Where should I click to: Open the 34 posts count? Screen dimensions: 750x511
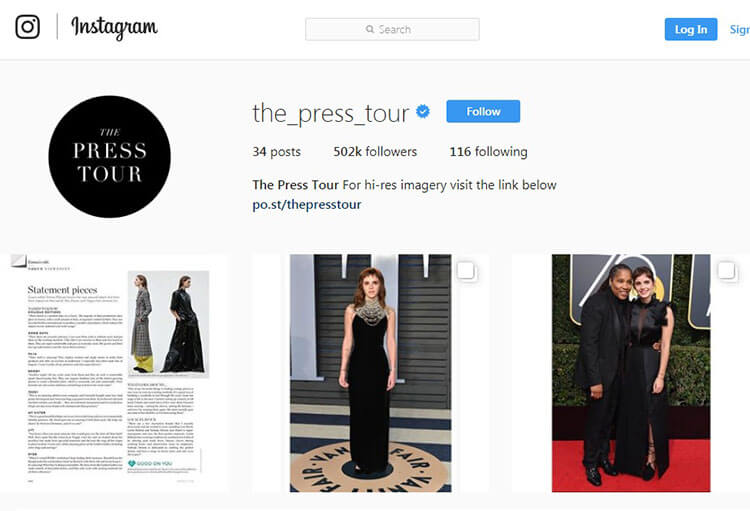(x=276, y=152)
